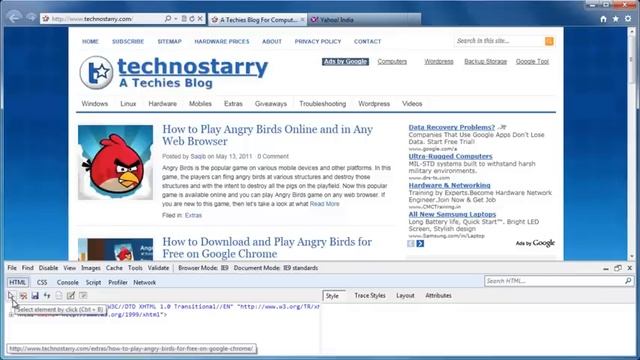Screen dimensions: 640x360
Task: Switch to the Profiler tab
Action: click(x=118, y=282)
